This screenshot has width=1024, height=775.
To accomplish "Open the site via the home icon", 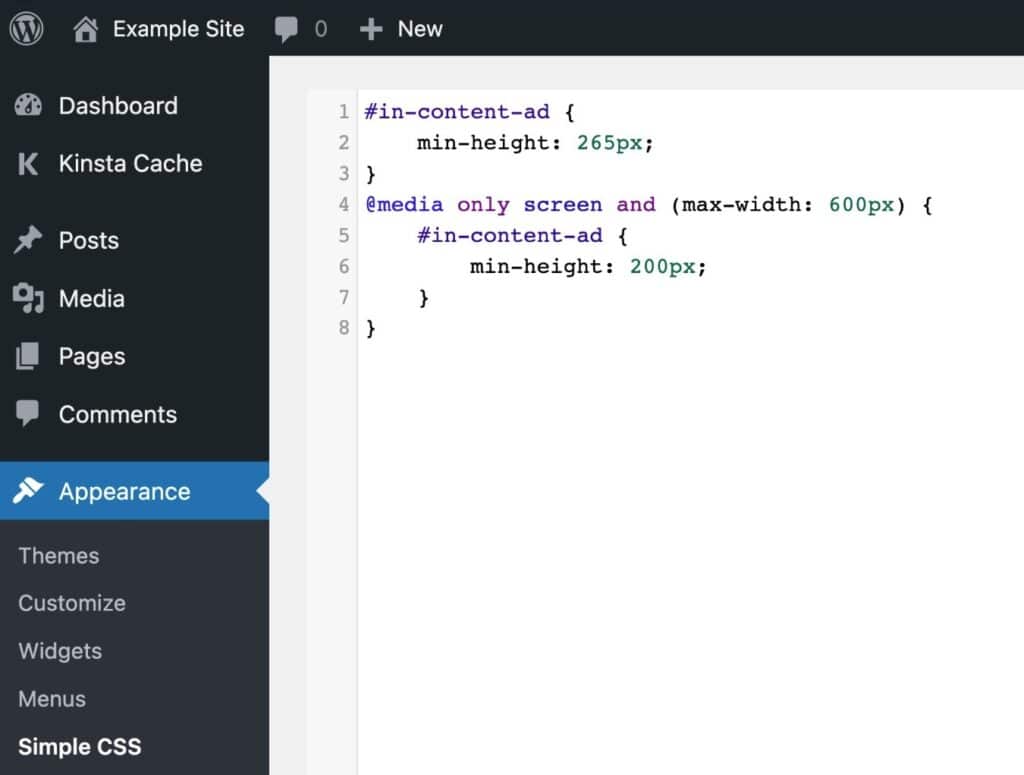I will pos(86,28).
